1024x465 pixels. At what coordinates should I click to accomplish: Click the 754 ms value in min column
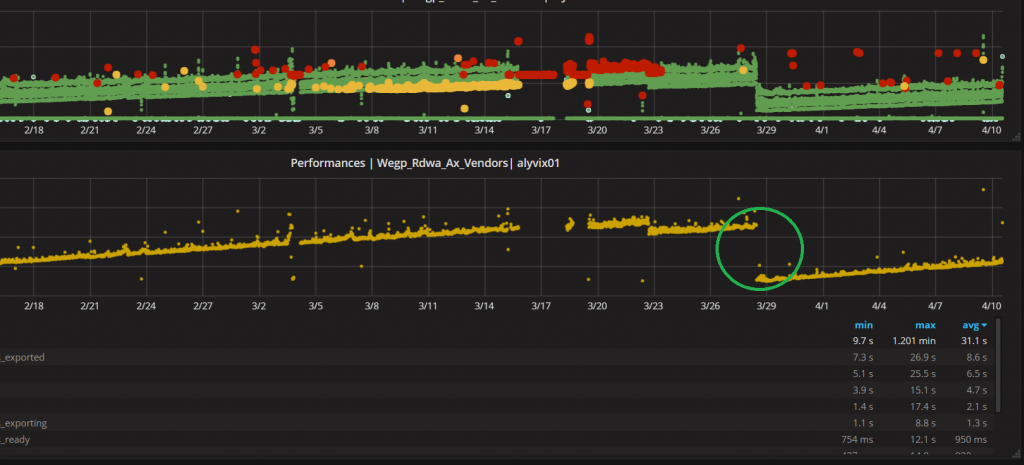(x=858, y=439)
